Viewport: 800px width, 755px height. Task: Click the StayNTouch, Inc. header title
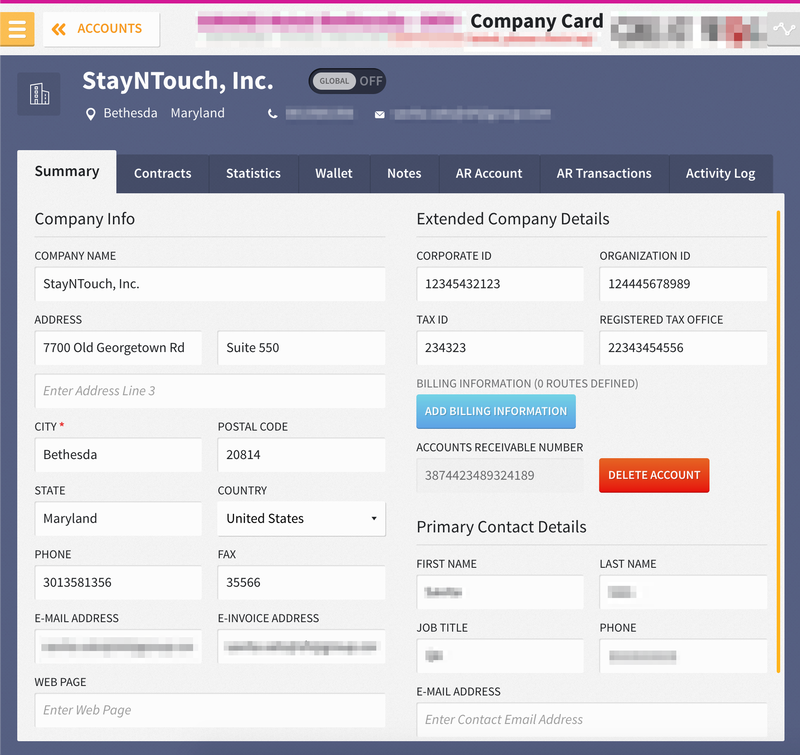tap(178, 81)
